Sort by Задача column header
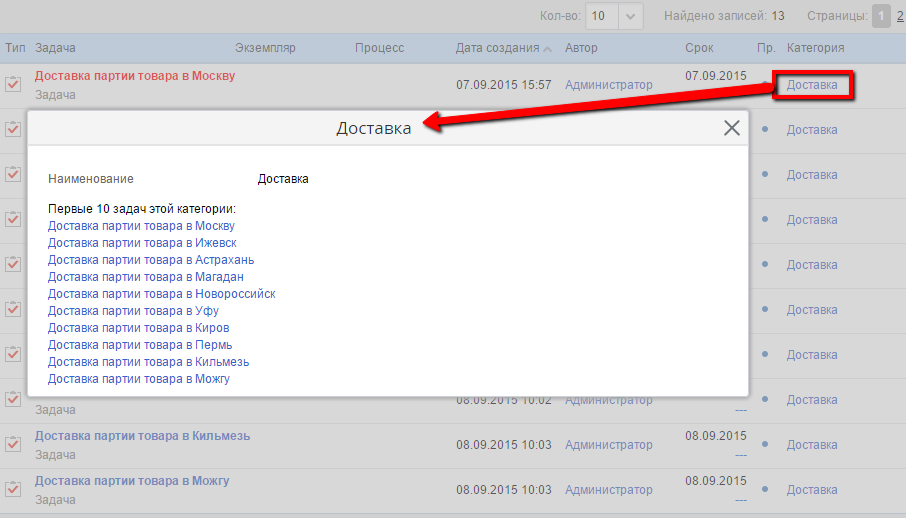This screenshot has width=906, height=518. click(55, 48)
